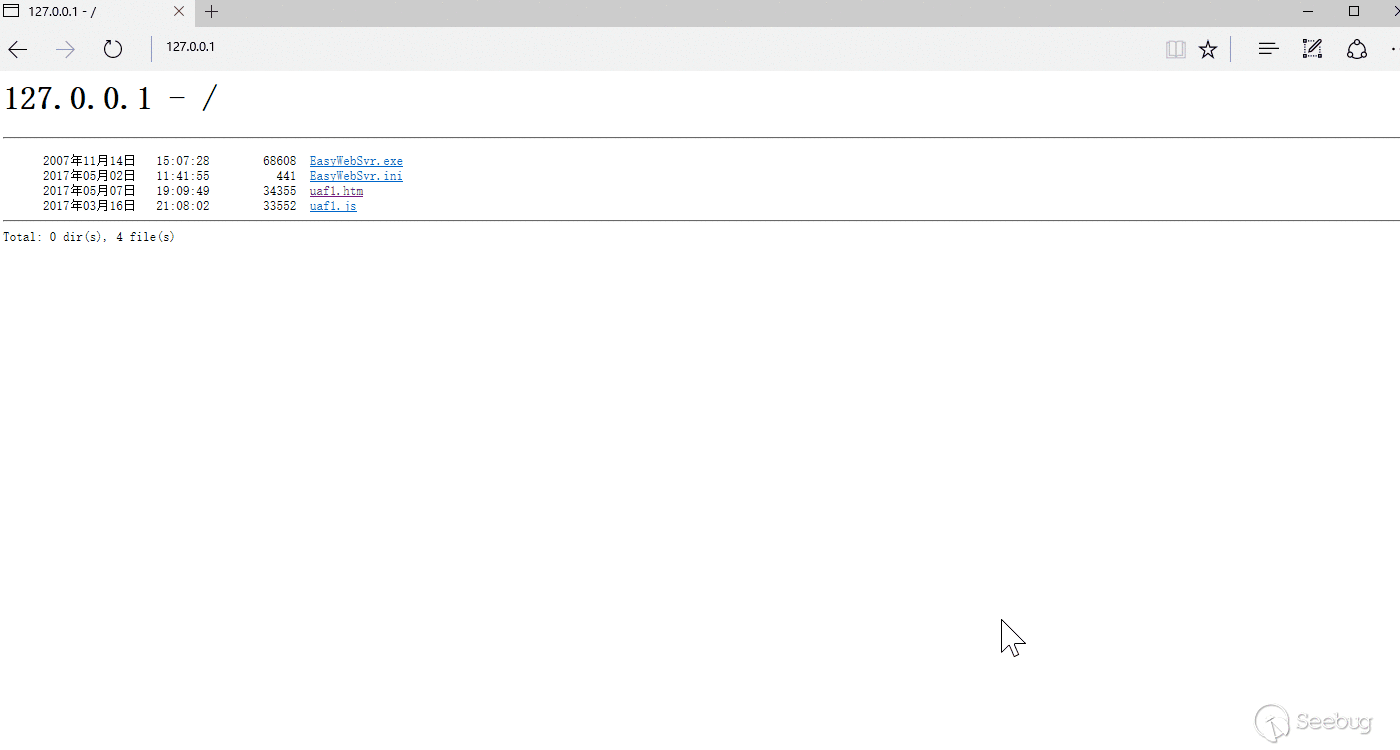The image size is (1400, 750).
Task: Click the page heading '127.0.0.1 - /'
Action: coord(111,99)
